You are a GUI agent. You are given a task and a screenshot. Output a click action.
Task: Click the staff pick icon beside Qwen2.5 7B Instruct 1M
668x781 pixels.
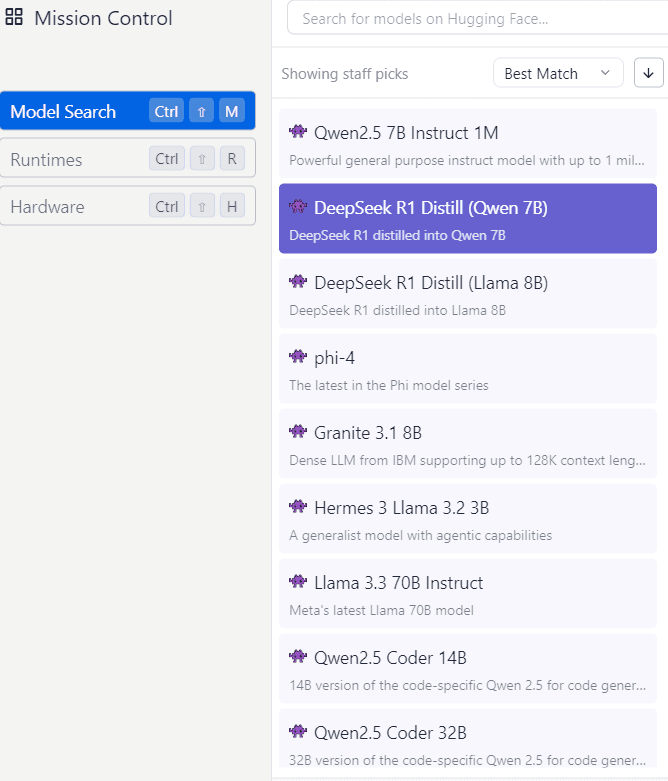(x=298, y=131)
